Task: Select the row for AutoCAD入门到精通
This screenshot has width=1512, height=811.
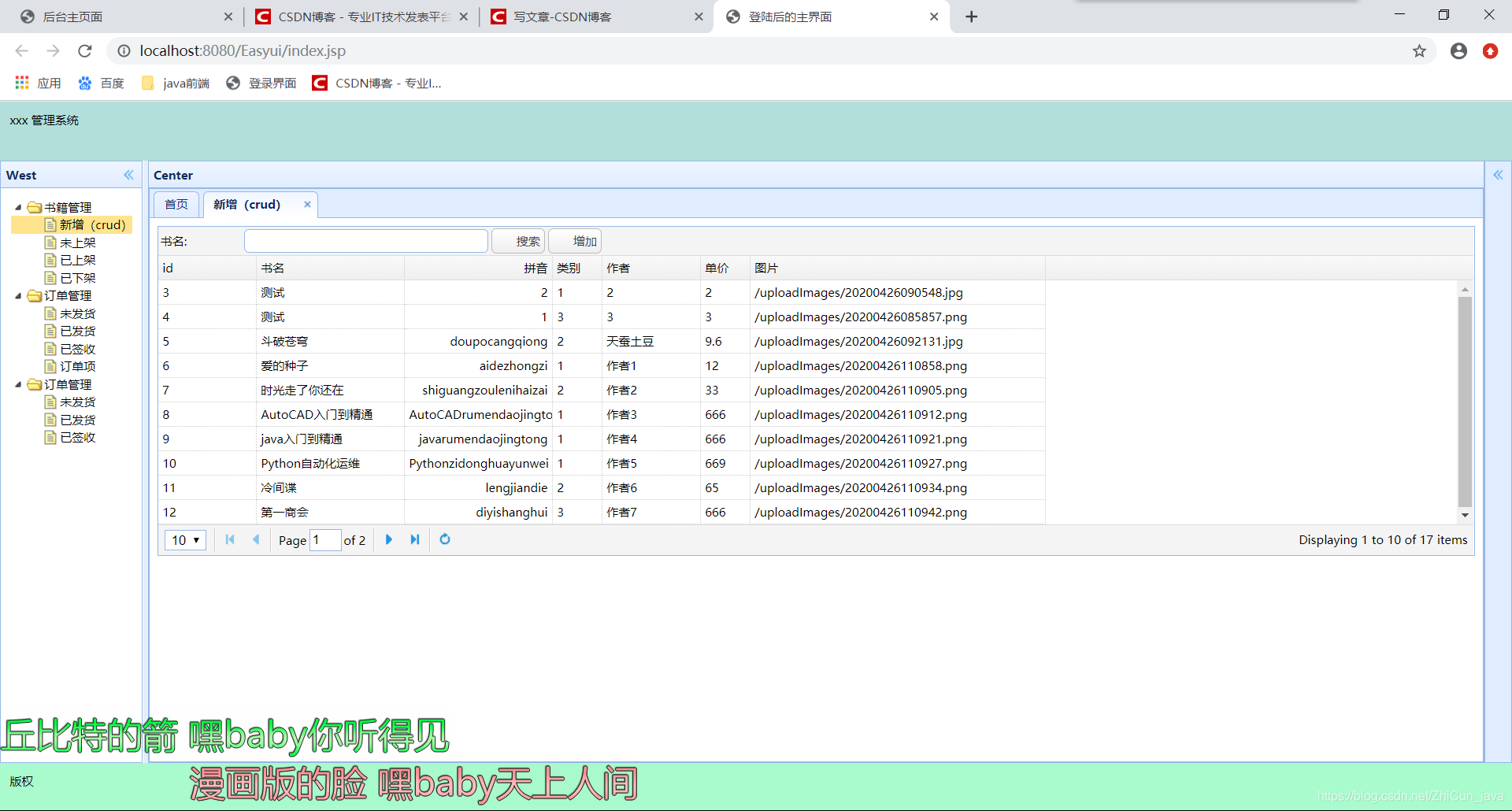Action: (x=602, y=414)
